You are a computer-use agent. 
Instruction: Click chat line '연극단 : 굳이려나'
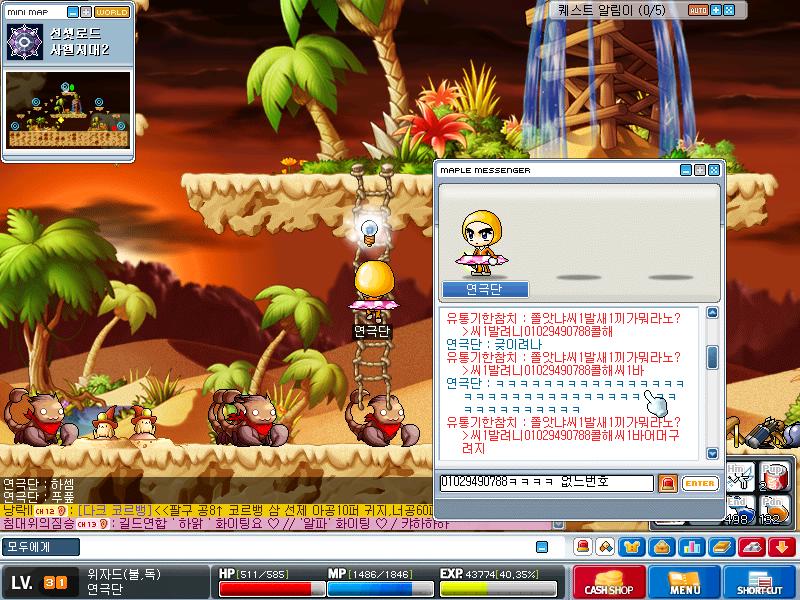click(494, 344)
